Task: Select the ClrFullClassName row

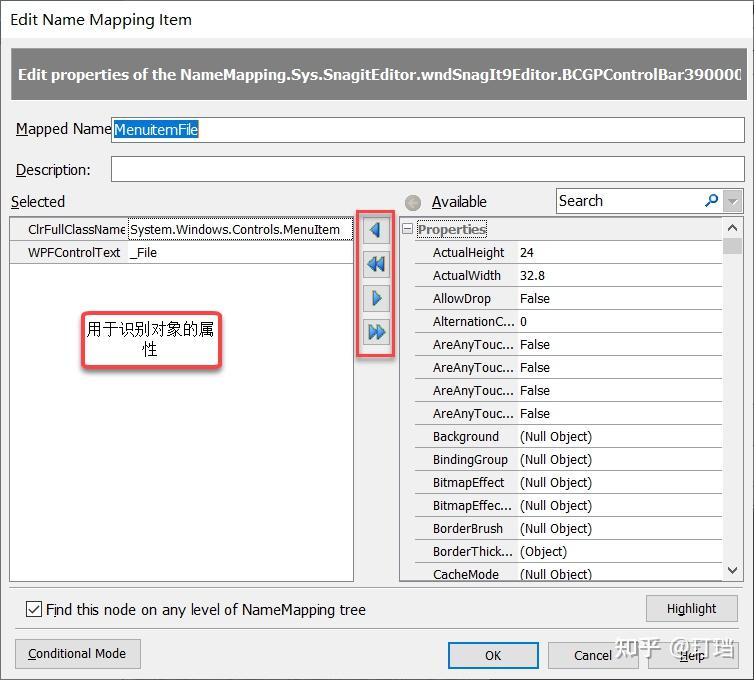Action: 181,229
